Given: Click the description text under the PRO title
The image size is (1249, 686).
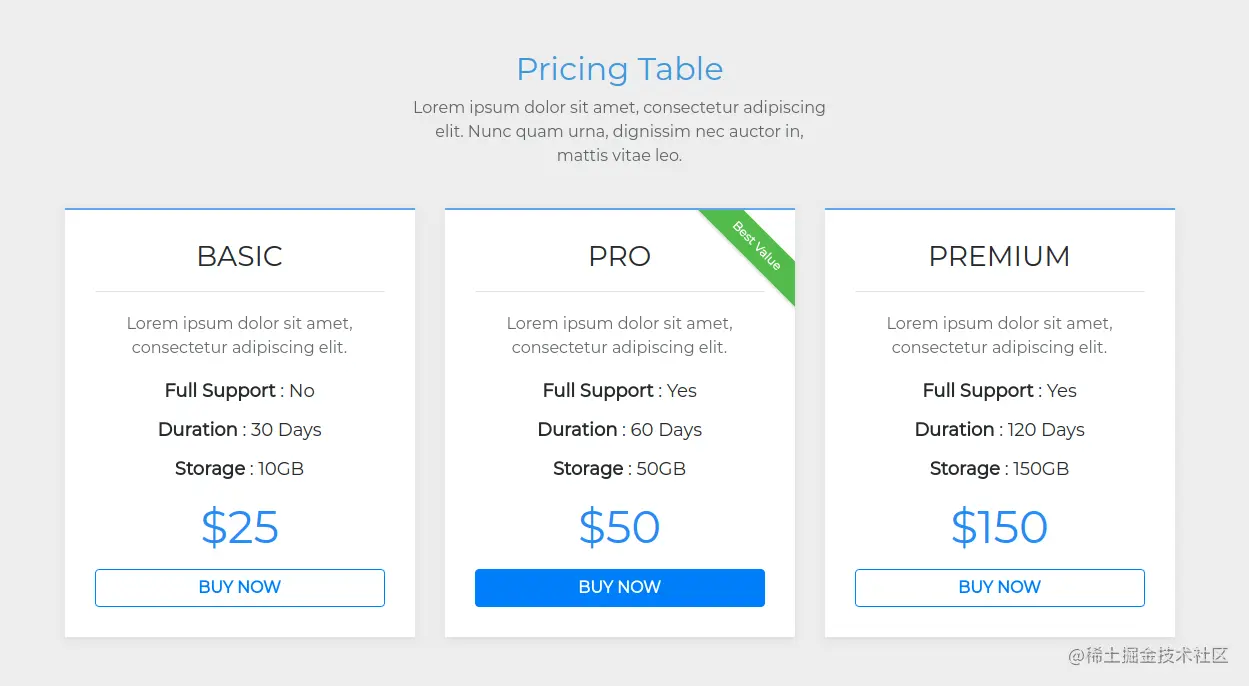Looking at the screenshot, I should coord(619,335).
